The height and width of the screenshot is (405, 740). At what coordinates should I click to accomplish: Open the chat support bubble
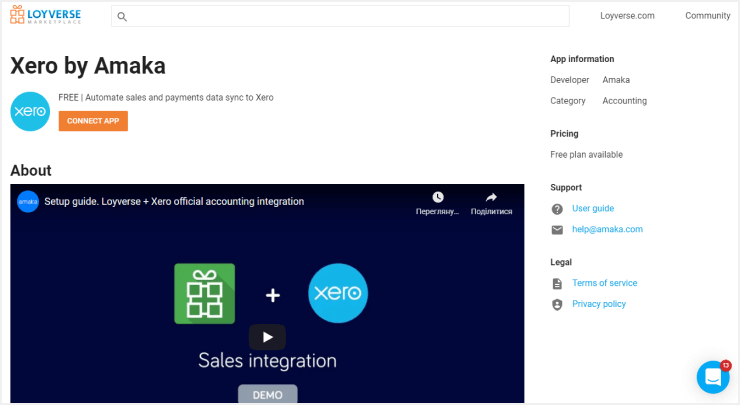pyautogui.click(x=712, y=377)
